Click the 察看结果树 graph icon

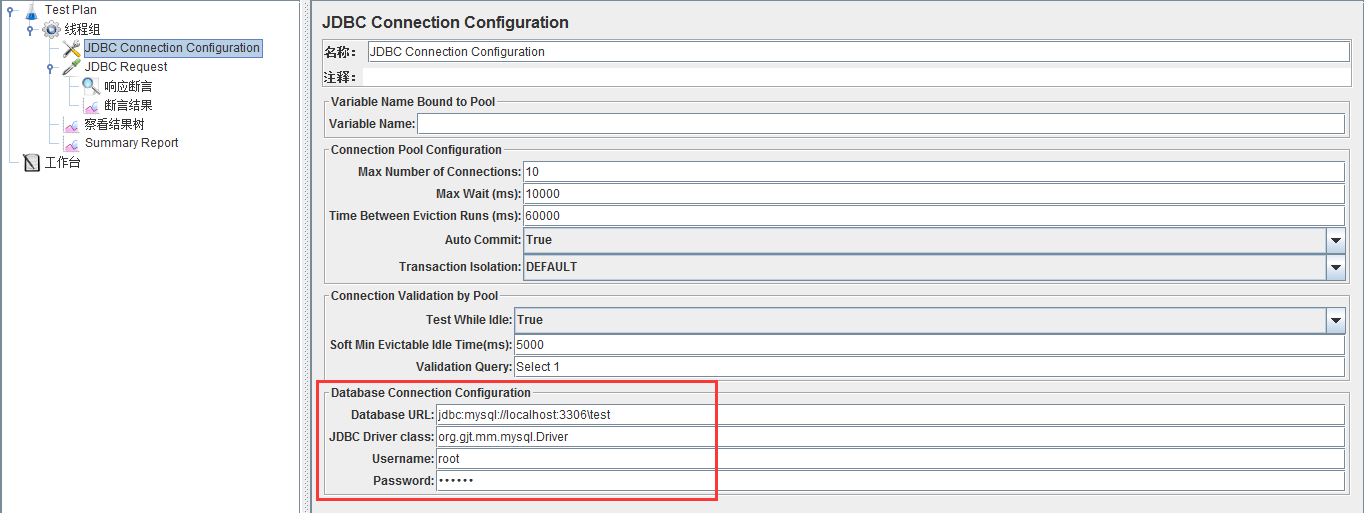click(x=71, y=124)
